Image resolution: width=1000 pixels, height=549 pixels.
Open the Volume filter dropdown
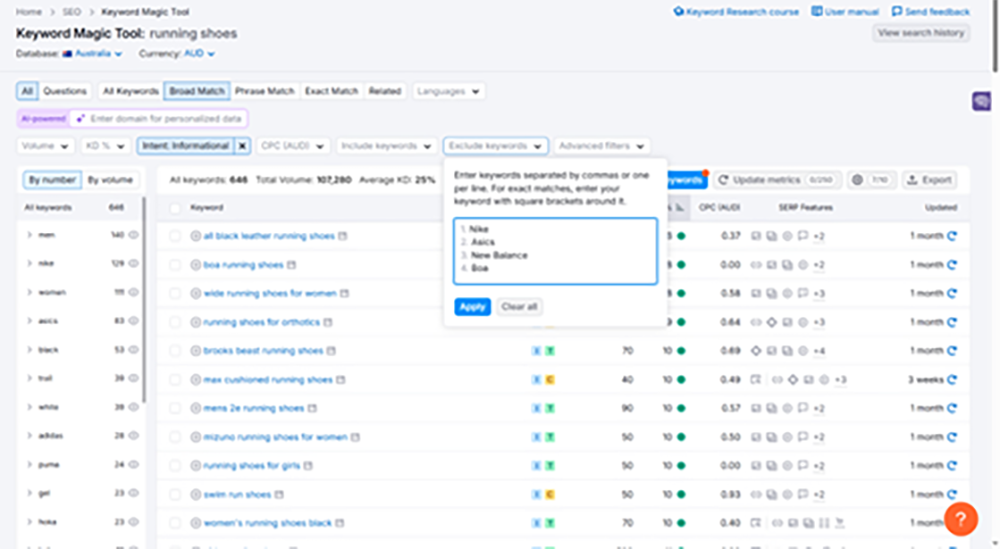47,146
